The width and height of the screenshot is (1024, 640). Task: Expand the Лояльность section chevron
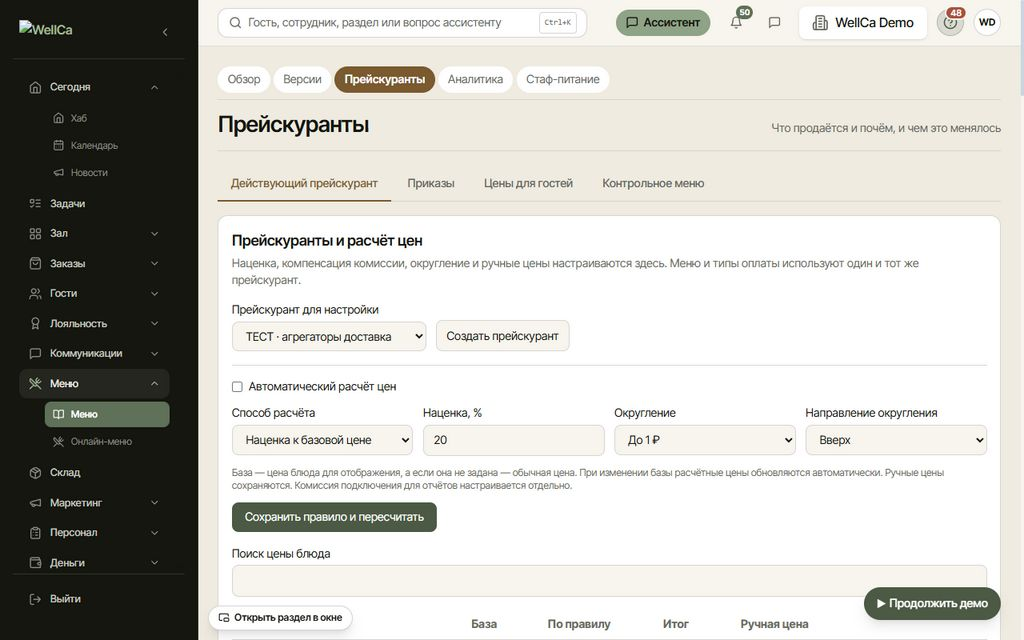(x=155, y=323)
